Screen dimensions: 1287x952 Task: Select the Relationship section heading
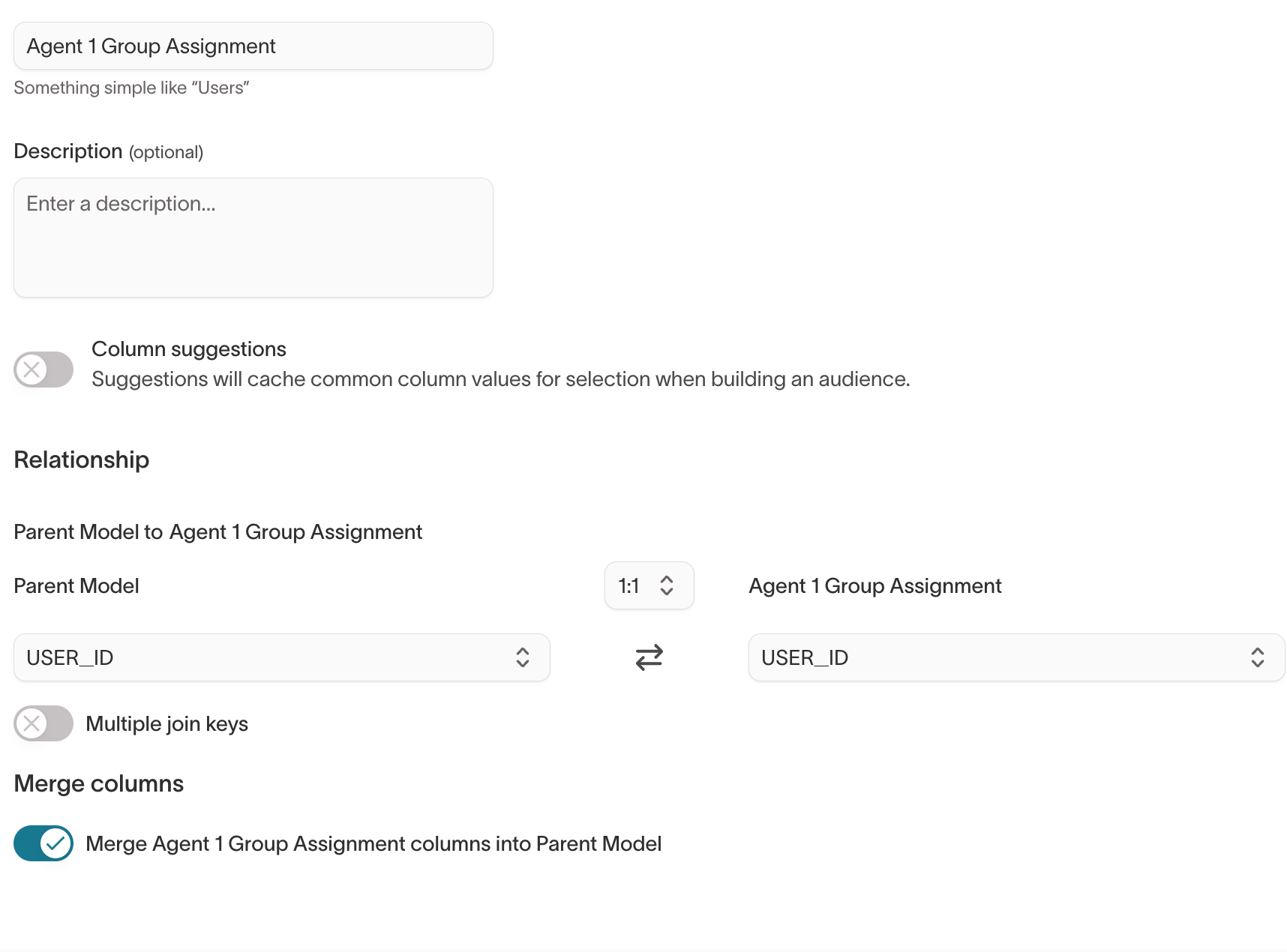tap(81, 460)
